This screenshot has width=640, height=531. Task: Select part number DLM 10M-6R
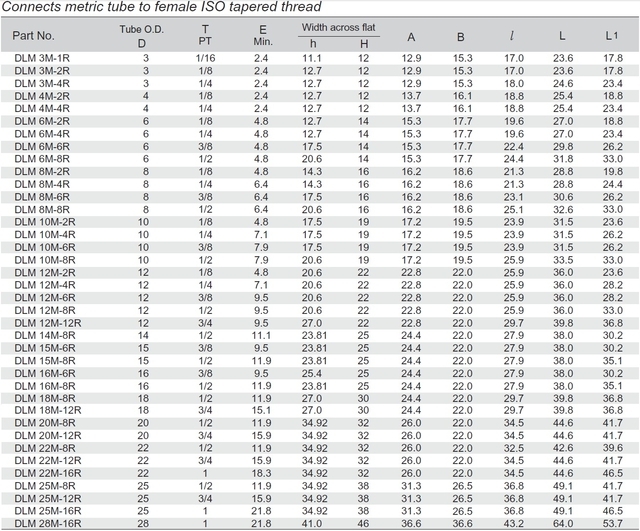45,247
